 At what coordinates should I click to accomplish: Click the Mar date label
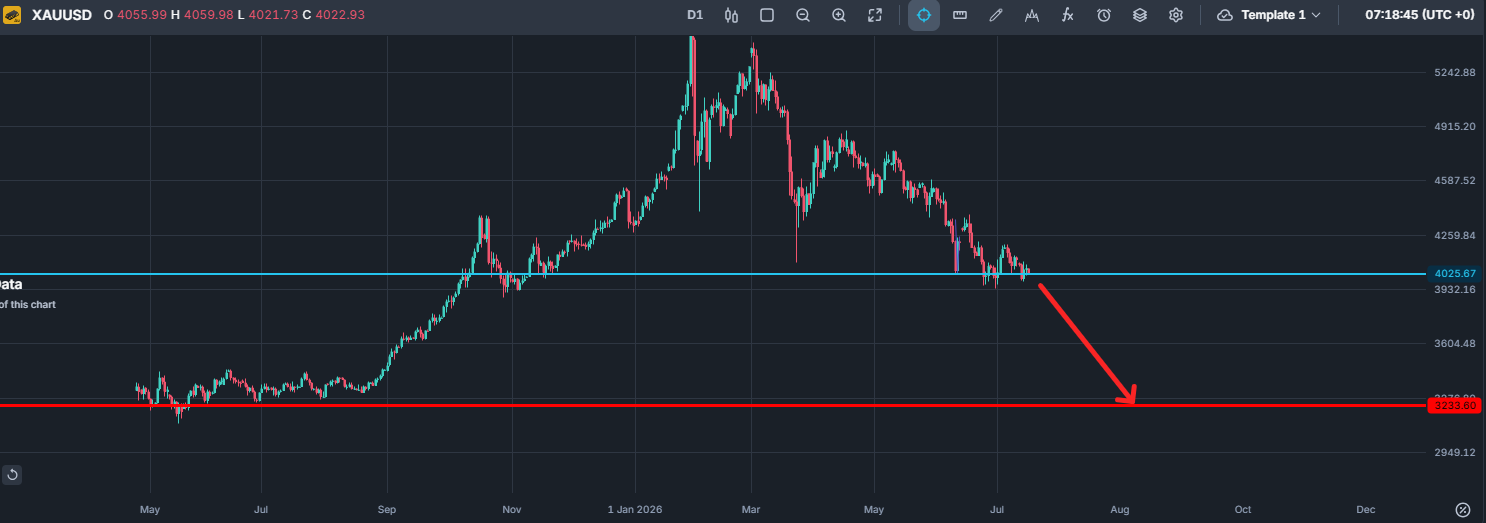click(x=750, y=509)
